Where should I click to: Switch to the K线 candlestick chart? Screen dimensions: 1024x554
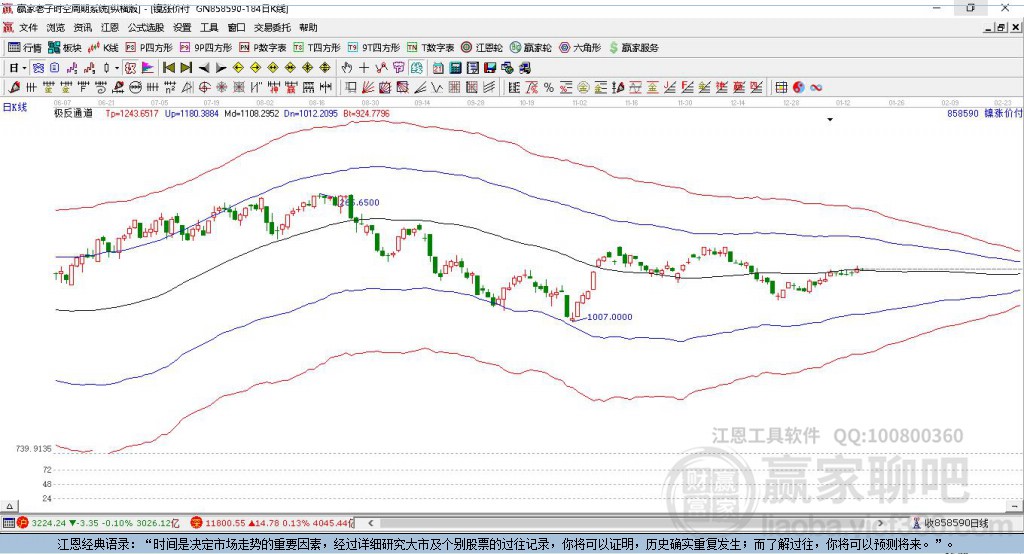(103, 48)
